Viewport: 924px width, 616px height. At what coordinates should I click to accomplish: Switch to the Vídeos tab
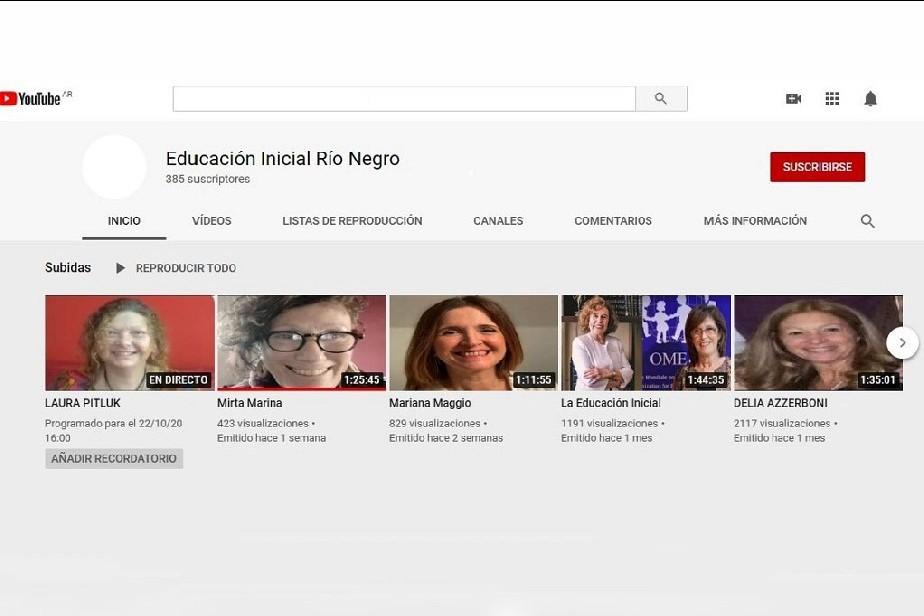point(211,221)
